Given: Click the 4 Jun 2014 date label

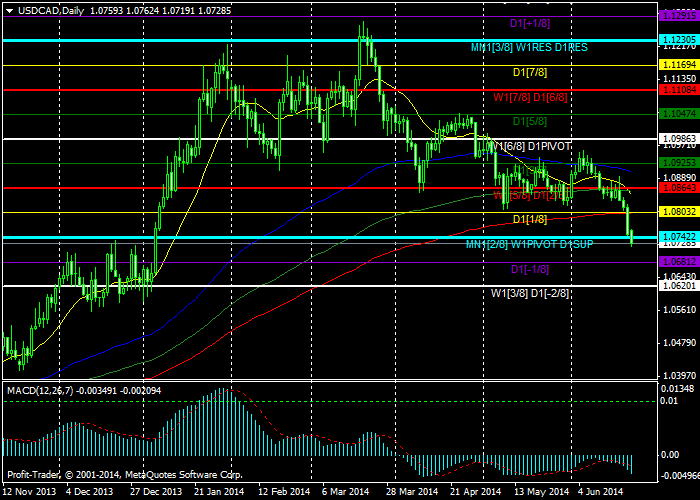Looking at the screenshot, I should (602, 492).
